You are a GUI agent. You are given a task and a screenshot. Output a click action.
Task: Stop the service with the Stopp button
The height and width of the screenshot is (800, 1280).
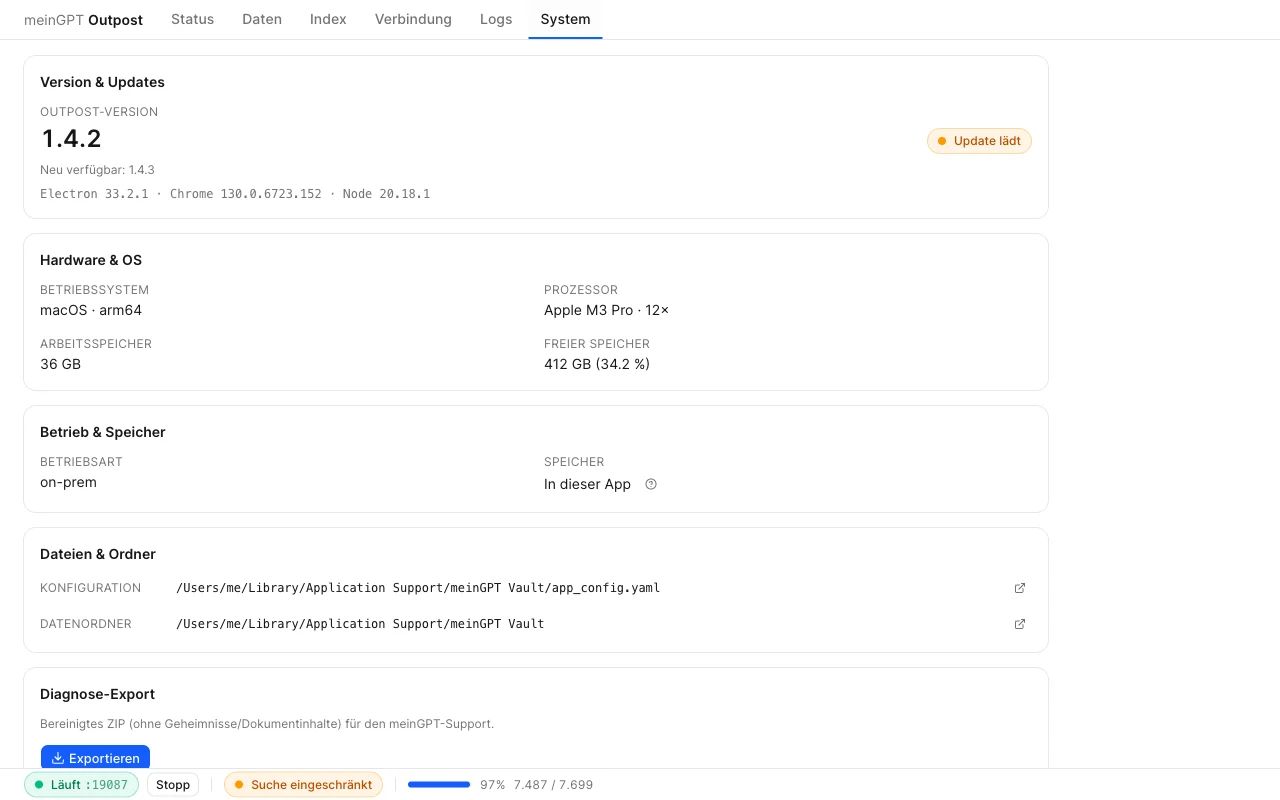point(173,785)
